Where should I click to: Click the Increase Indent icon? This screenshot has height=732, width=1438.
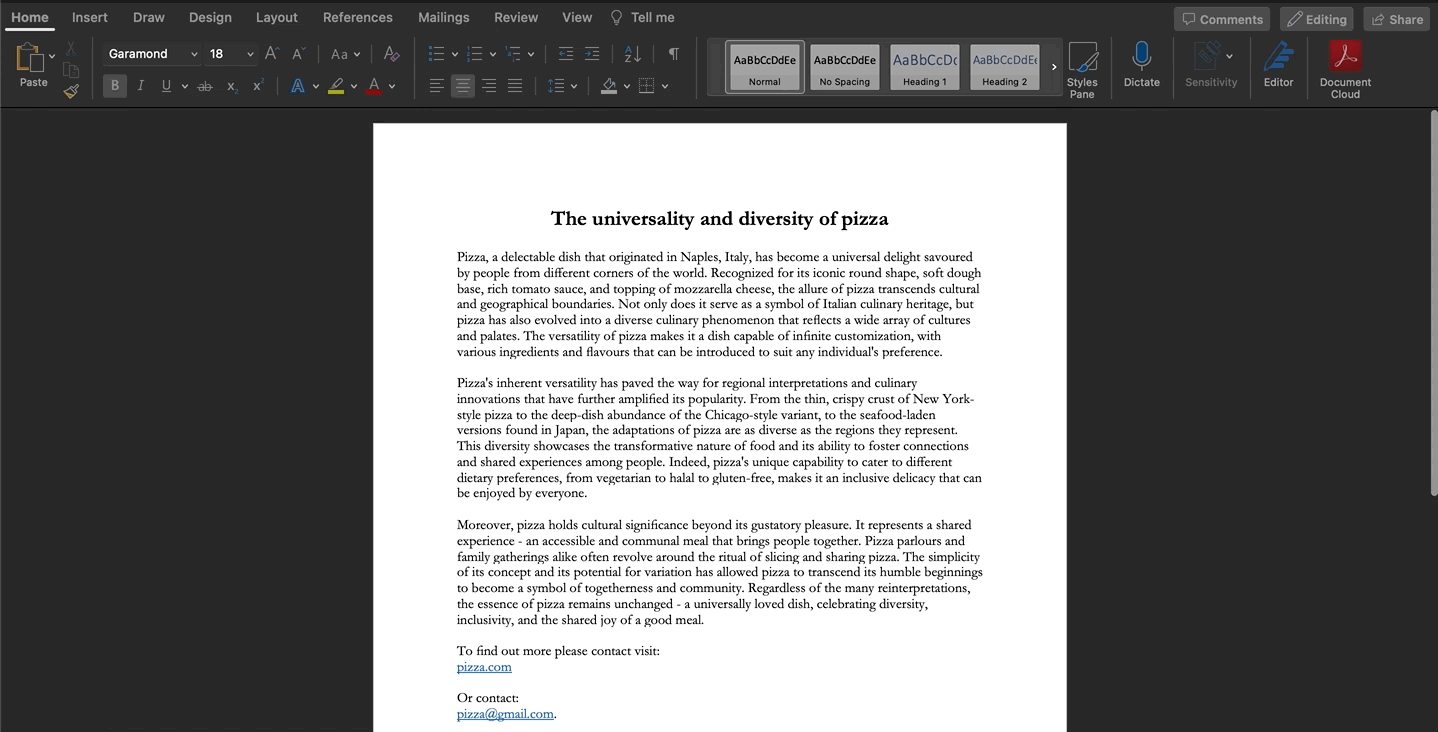point(592,54)
